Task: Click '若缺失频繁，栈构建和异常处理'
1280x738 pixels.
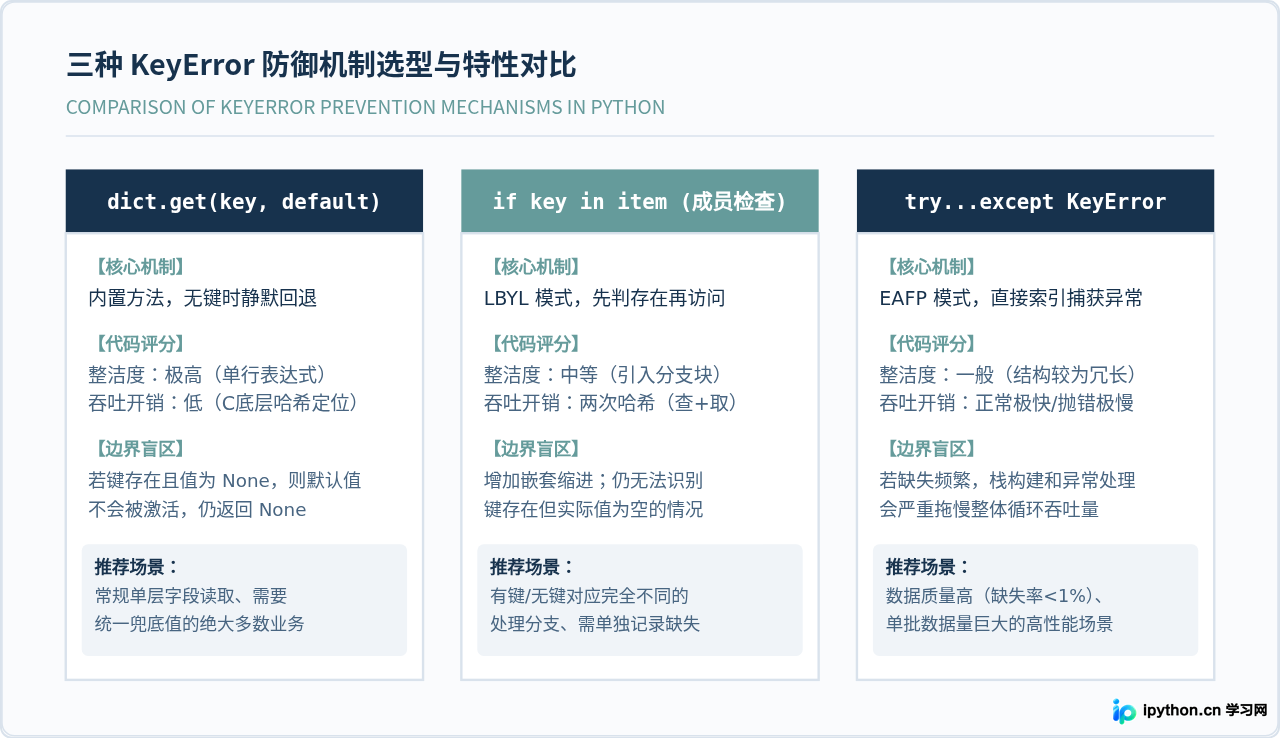Action: (x=1007, y=481)
